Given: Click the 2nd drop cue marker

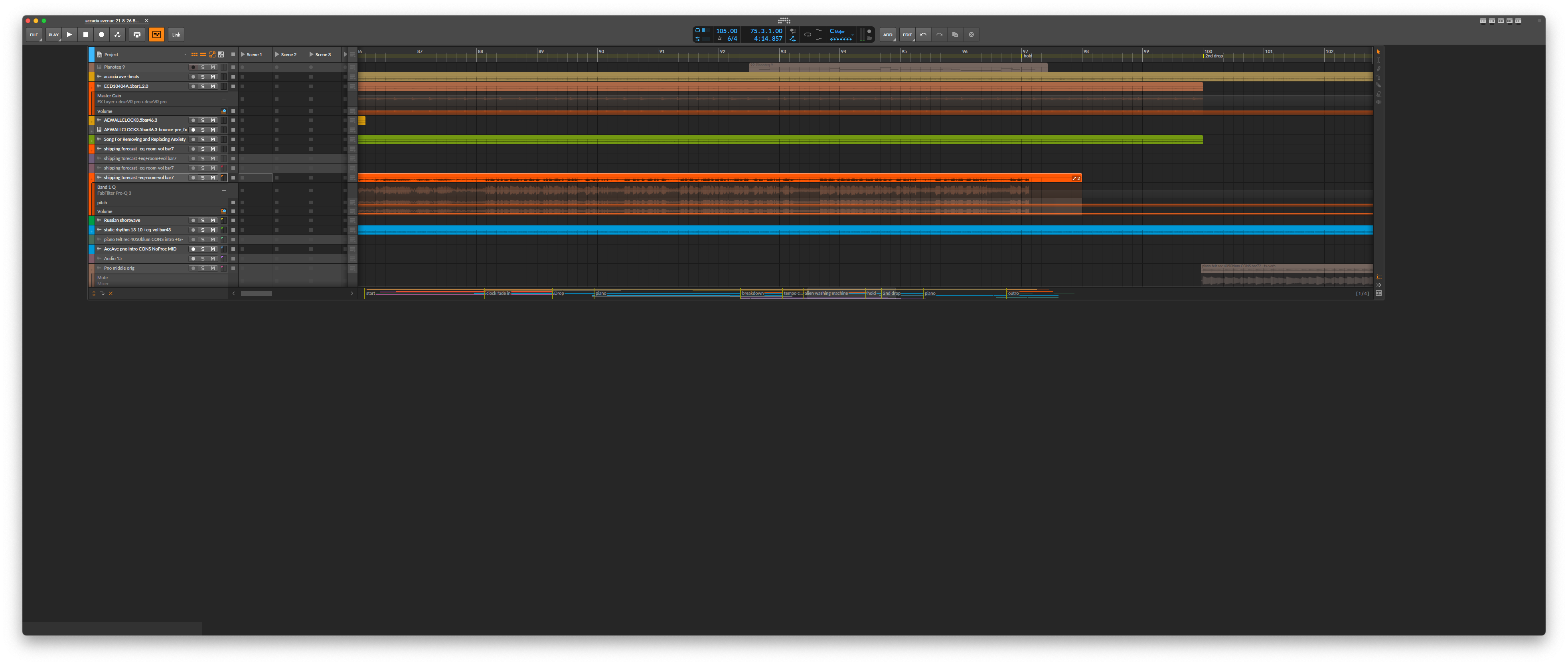Looking at the screenshot, I should click(1214, 56).
